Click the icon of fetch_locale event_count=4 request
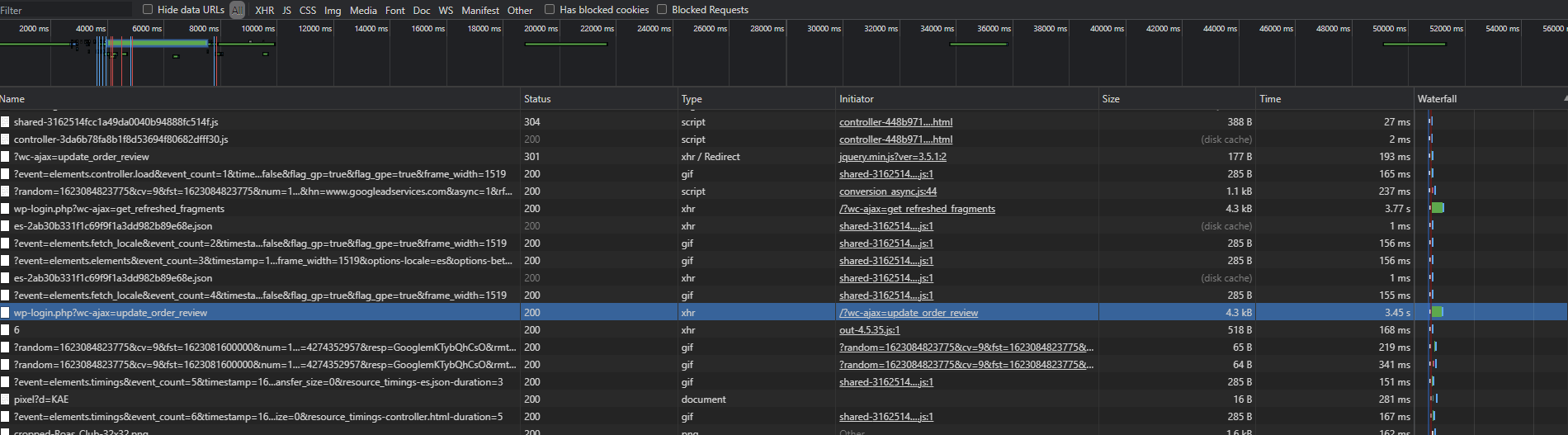The width and height of the screenshot is (1568, 435). (x=5, y=296)
